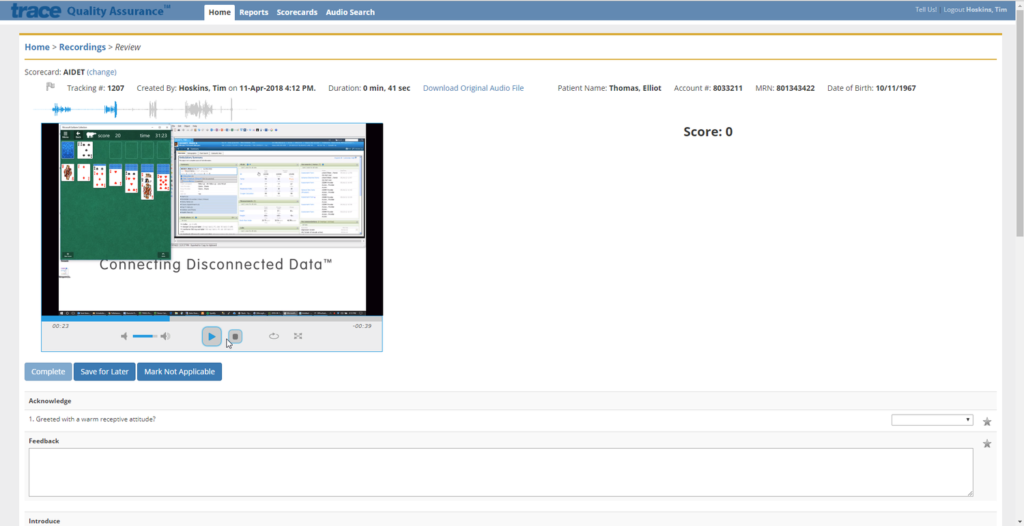Click the Logout link
Viewport: 1024px width, 526px height.
tap(953, 10)
